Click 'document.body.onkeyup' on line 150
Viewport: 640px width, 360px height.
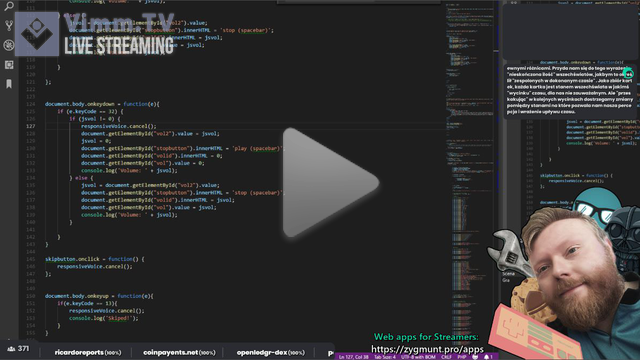coord(77,296)
